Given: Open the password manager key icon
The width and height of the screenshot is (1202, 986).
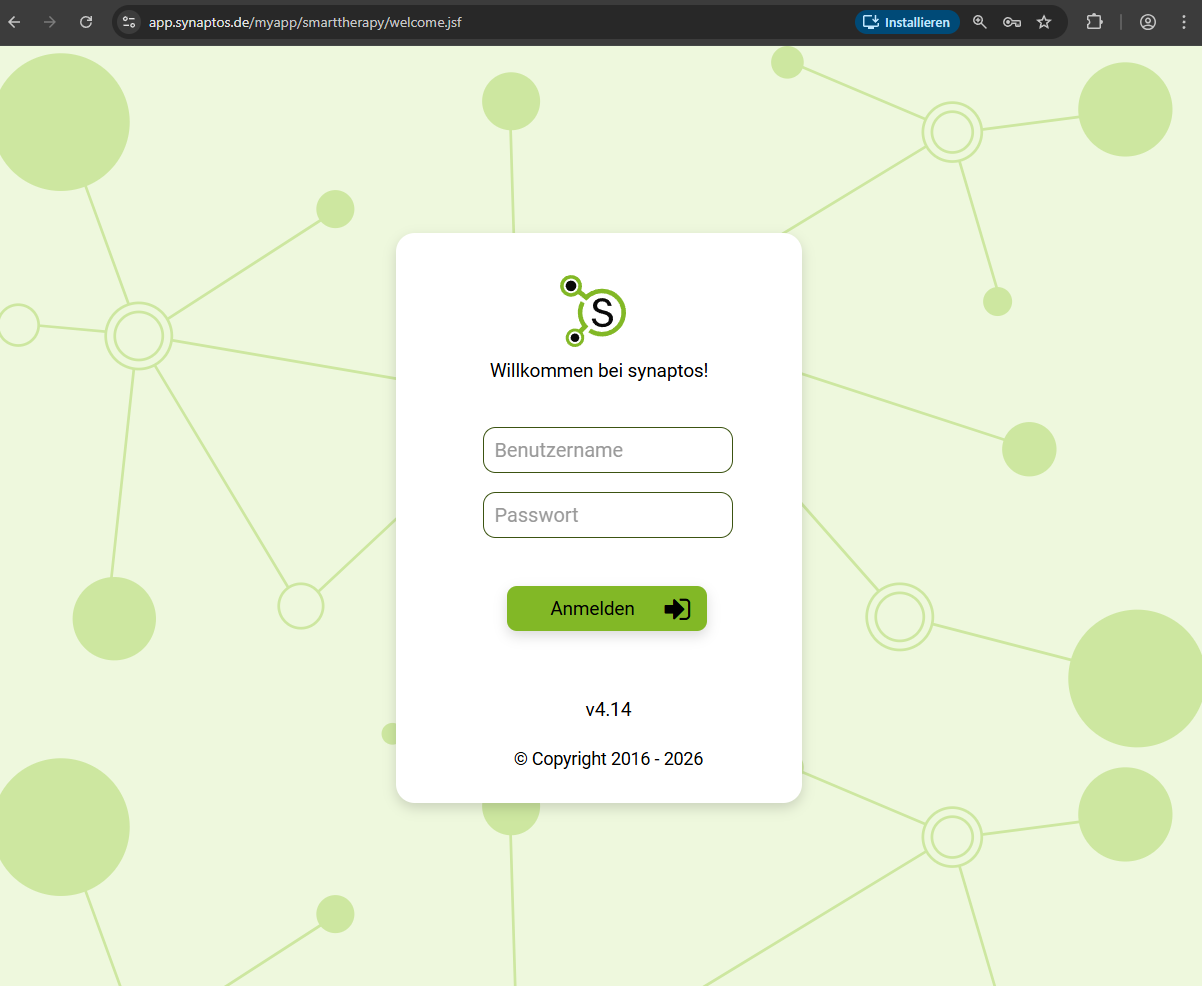Looking at the screenshot, I should [1011, 22].
